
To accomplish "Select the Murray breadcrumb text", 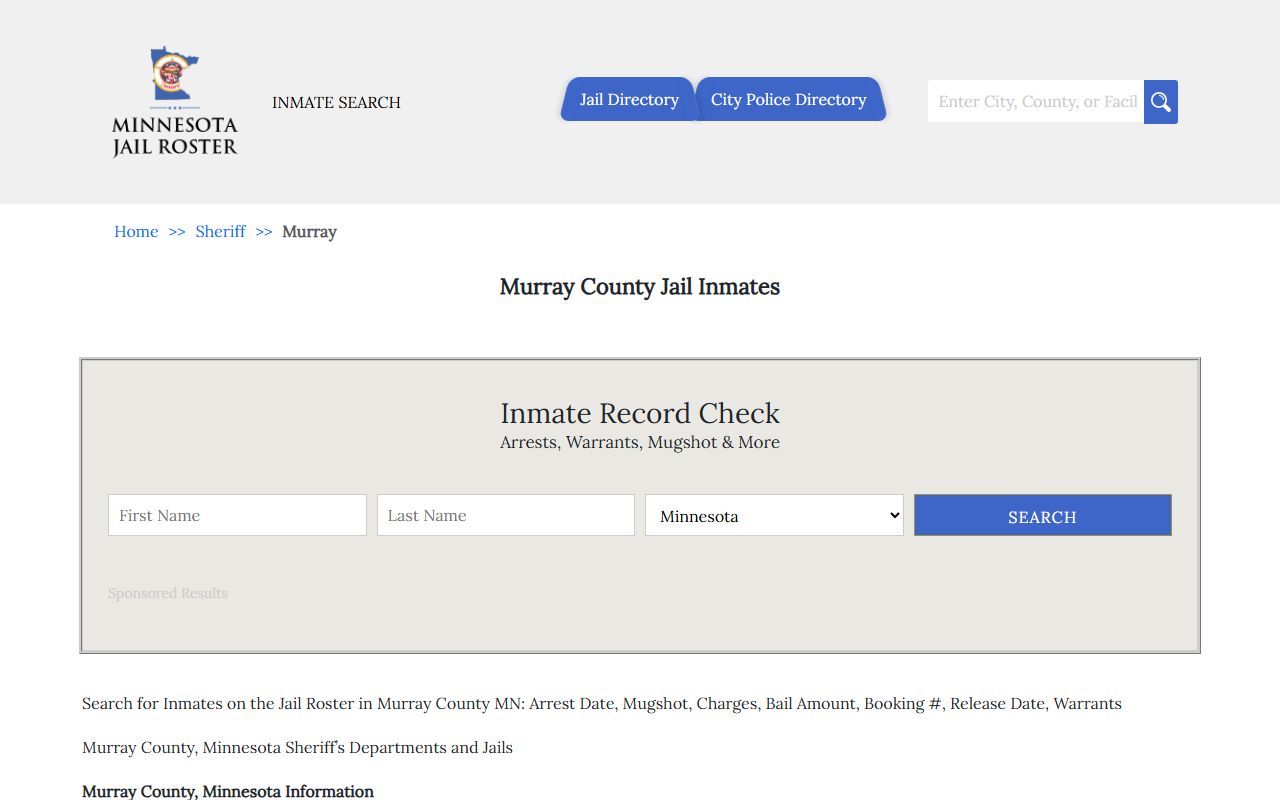I will (309, 232).
